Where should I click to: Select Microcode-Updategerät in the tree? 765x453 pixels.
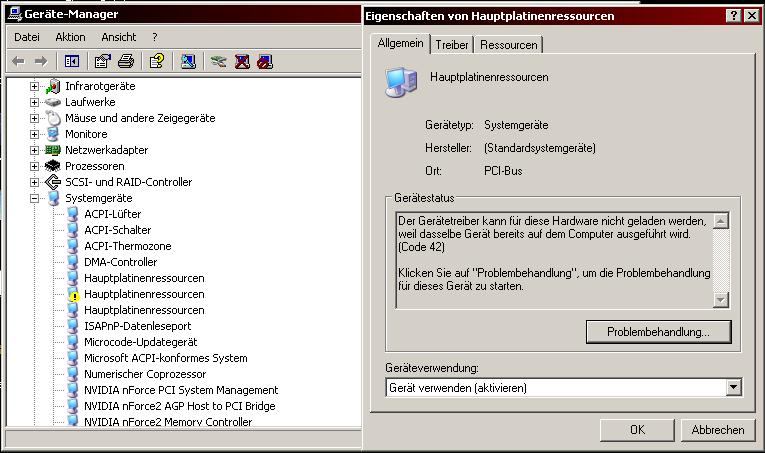(141, 342)
